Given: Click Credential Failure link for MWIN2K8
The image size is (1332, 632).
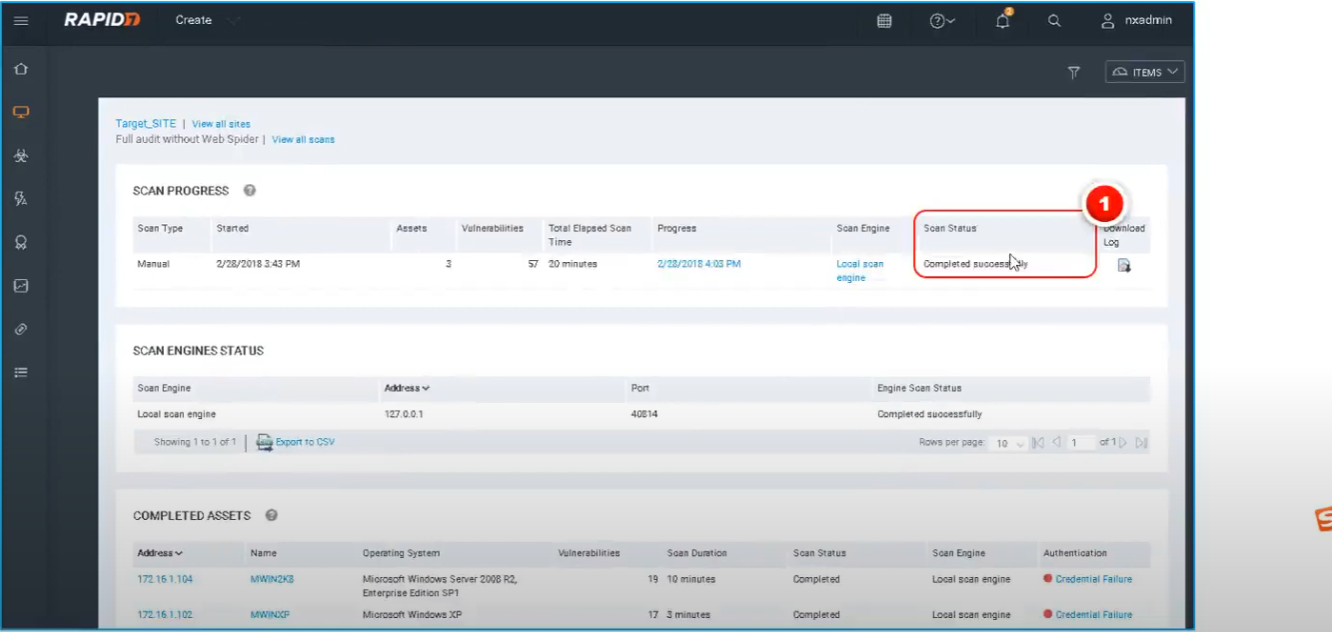Looking at the screenshot, I should pos(1094,579).
